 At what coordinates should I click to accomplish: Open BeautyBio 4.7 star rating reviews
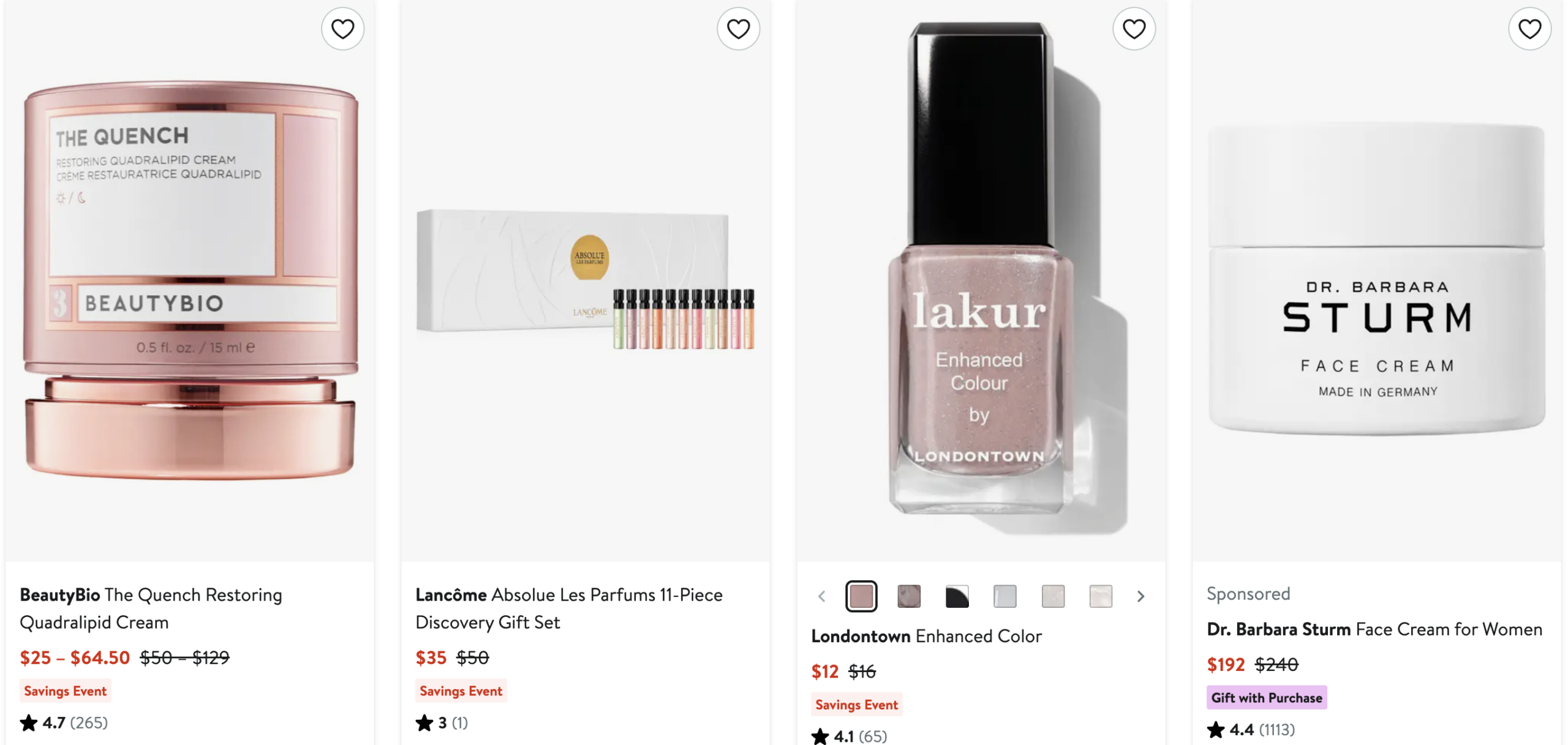tap(64, 723)
